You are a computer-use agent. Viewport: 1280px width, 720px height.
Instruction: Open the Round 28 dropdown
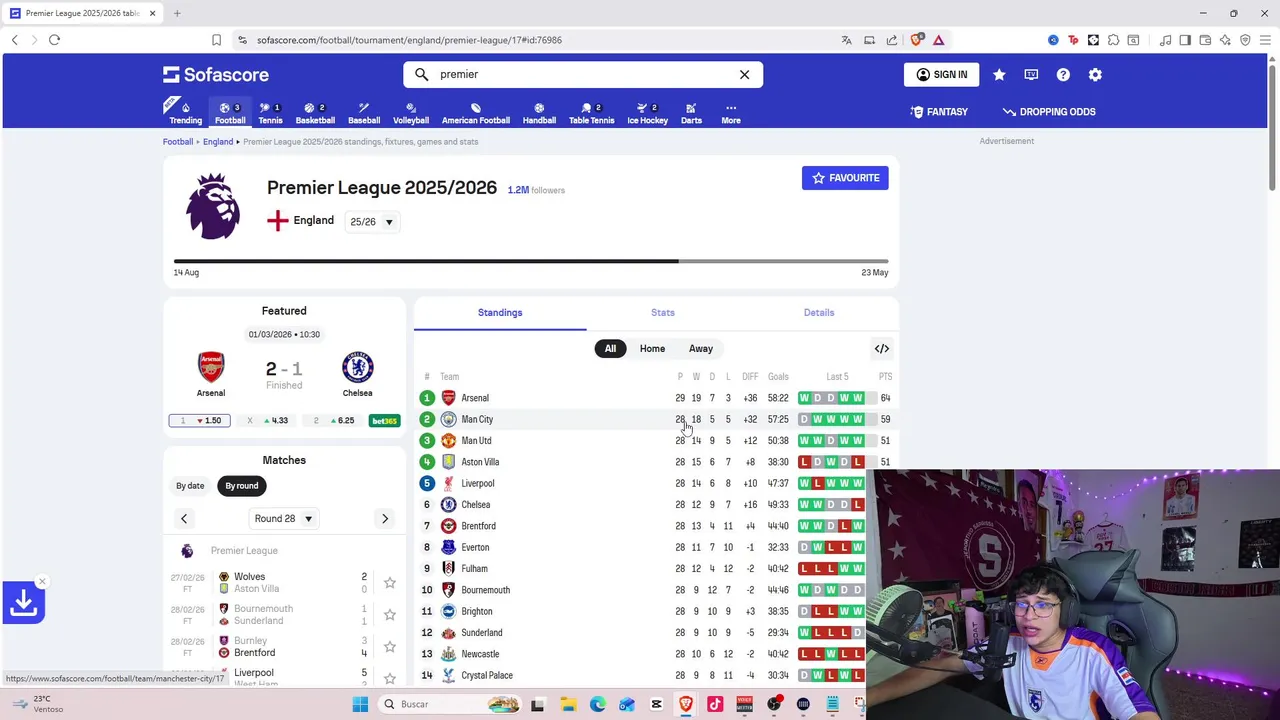(284, 519)
